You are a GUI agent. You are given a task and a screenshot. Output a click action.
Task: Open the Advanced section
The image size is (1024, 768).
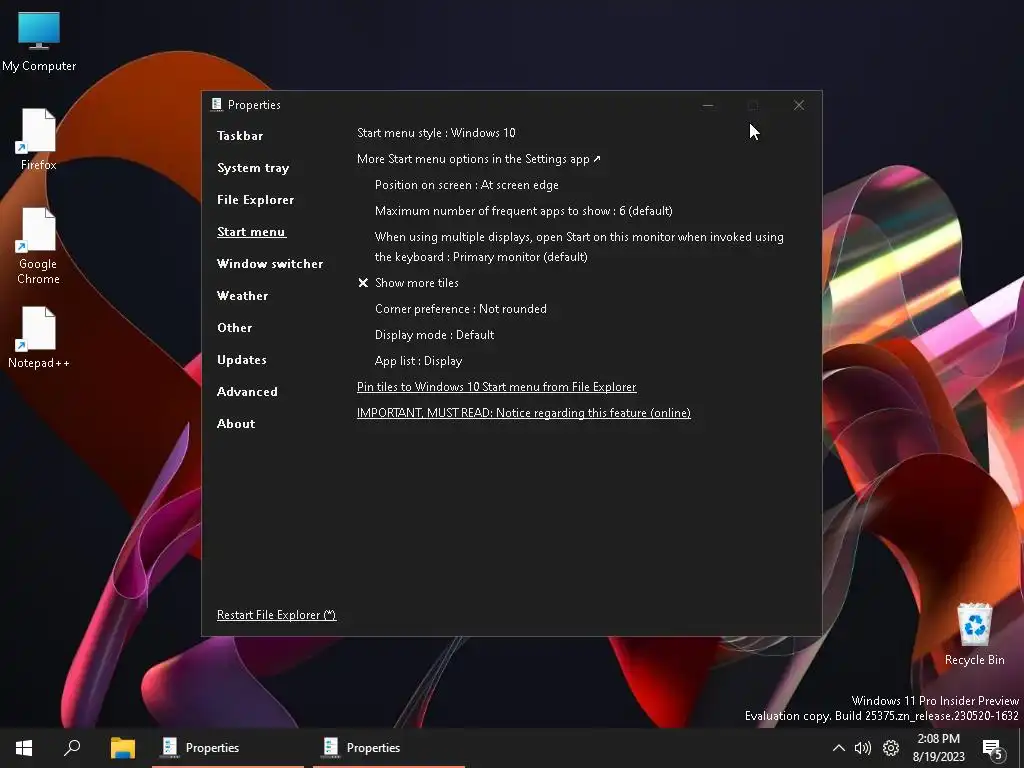pyautogui.click(x=248, y=392)
